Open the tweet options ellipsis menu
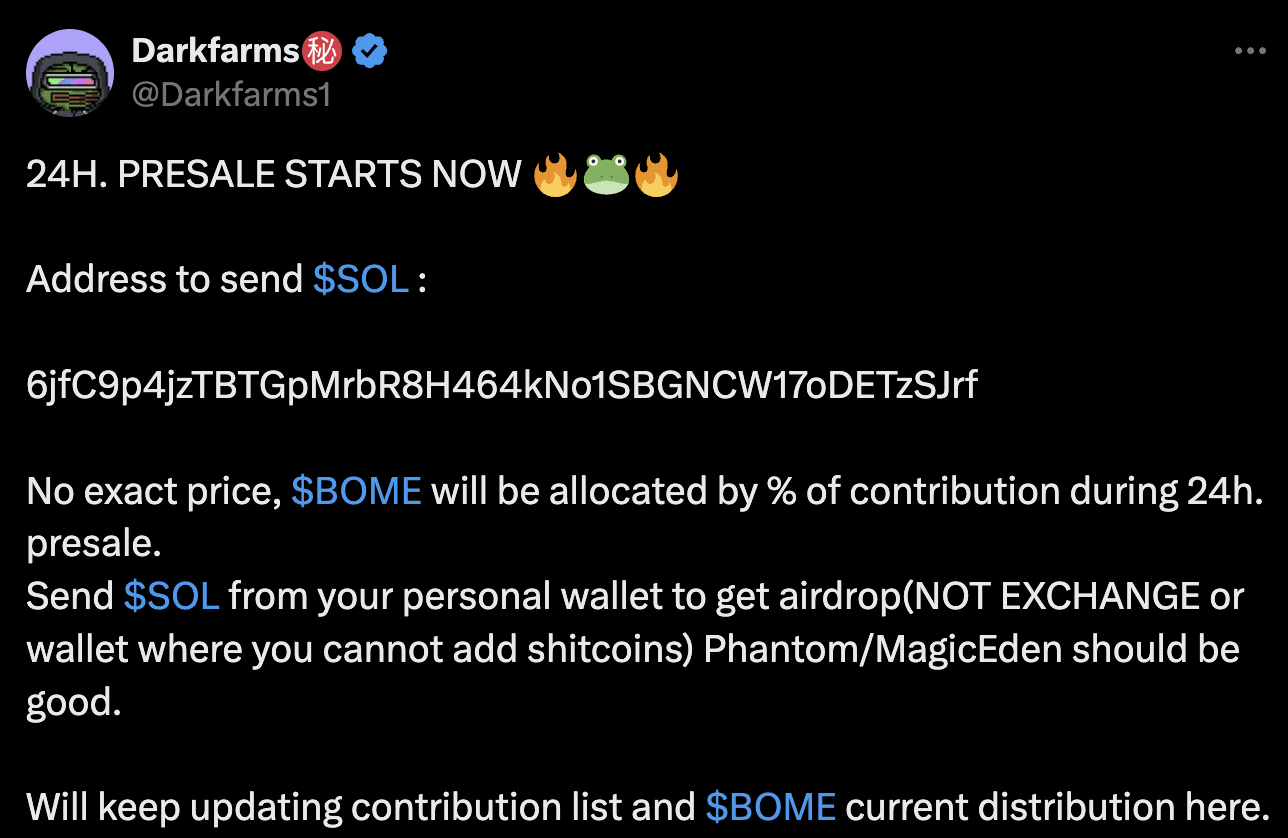Image resolution: width=1288 pixels, height=838 pixels. (x=1248, y=50)
